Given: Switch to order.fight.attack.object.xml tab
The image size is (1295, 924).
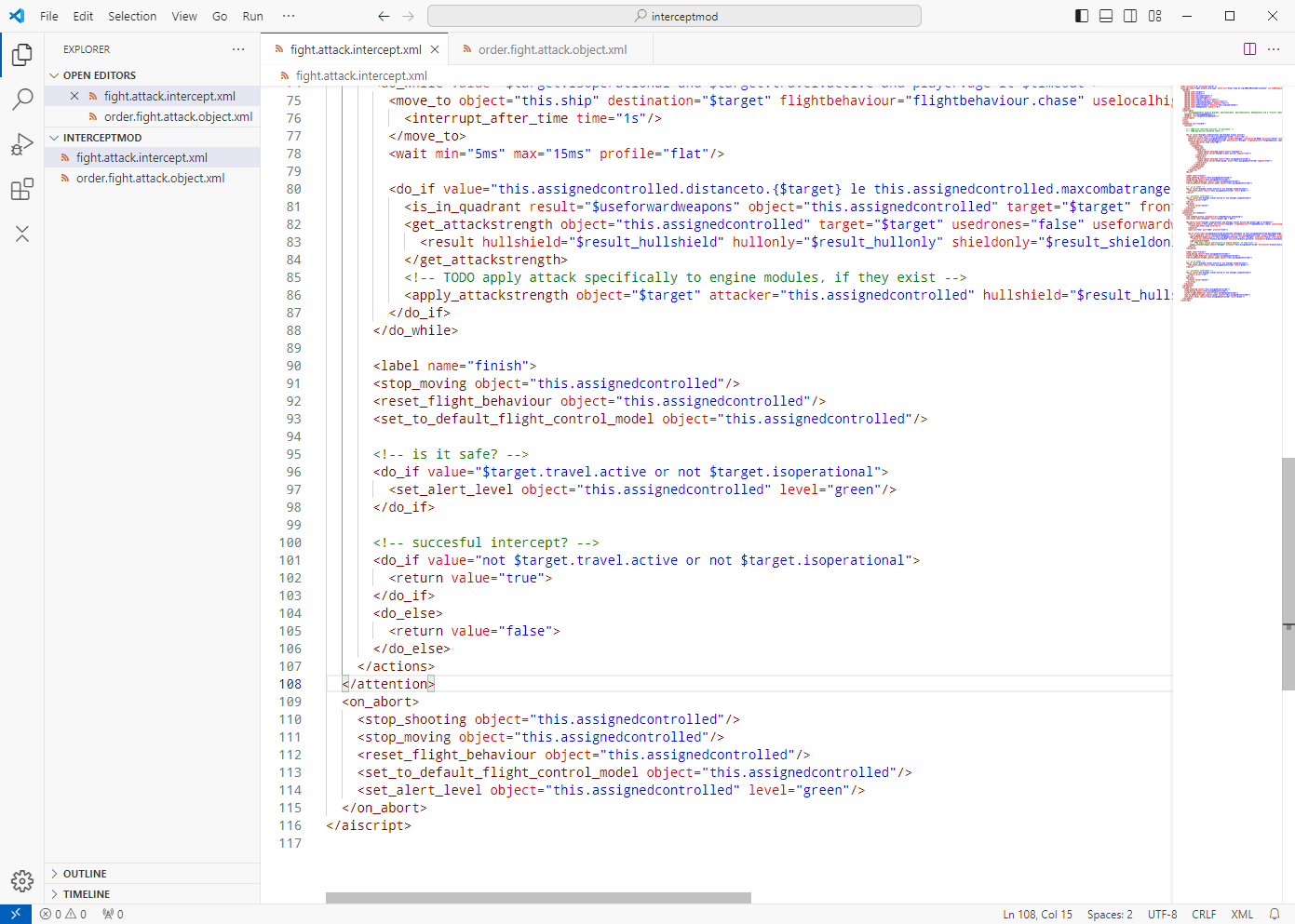Looking at the screenshot, I should (551, 49).
